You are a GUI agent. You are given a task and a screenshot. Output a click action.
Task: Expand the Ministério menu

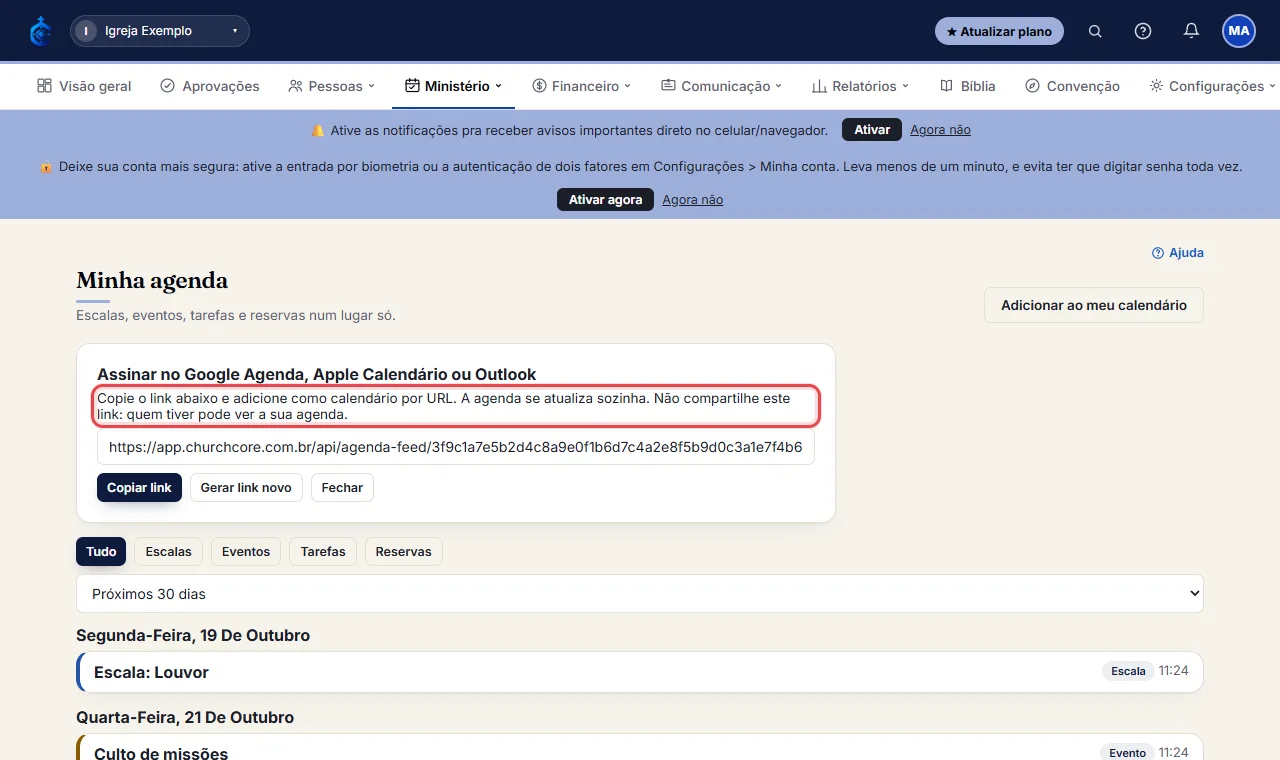(453, 86)
